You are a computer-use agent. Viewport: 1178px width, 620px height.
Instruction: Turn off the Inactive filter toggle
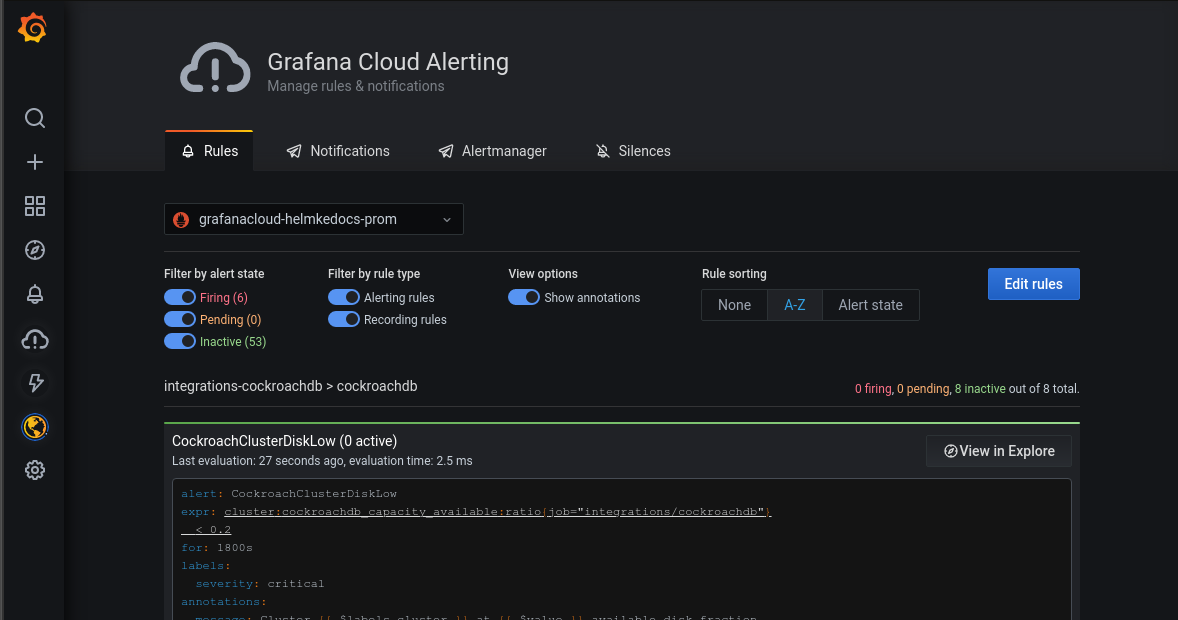click(180, 341)
